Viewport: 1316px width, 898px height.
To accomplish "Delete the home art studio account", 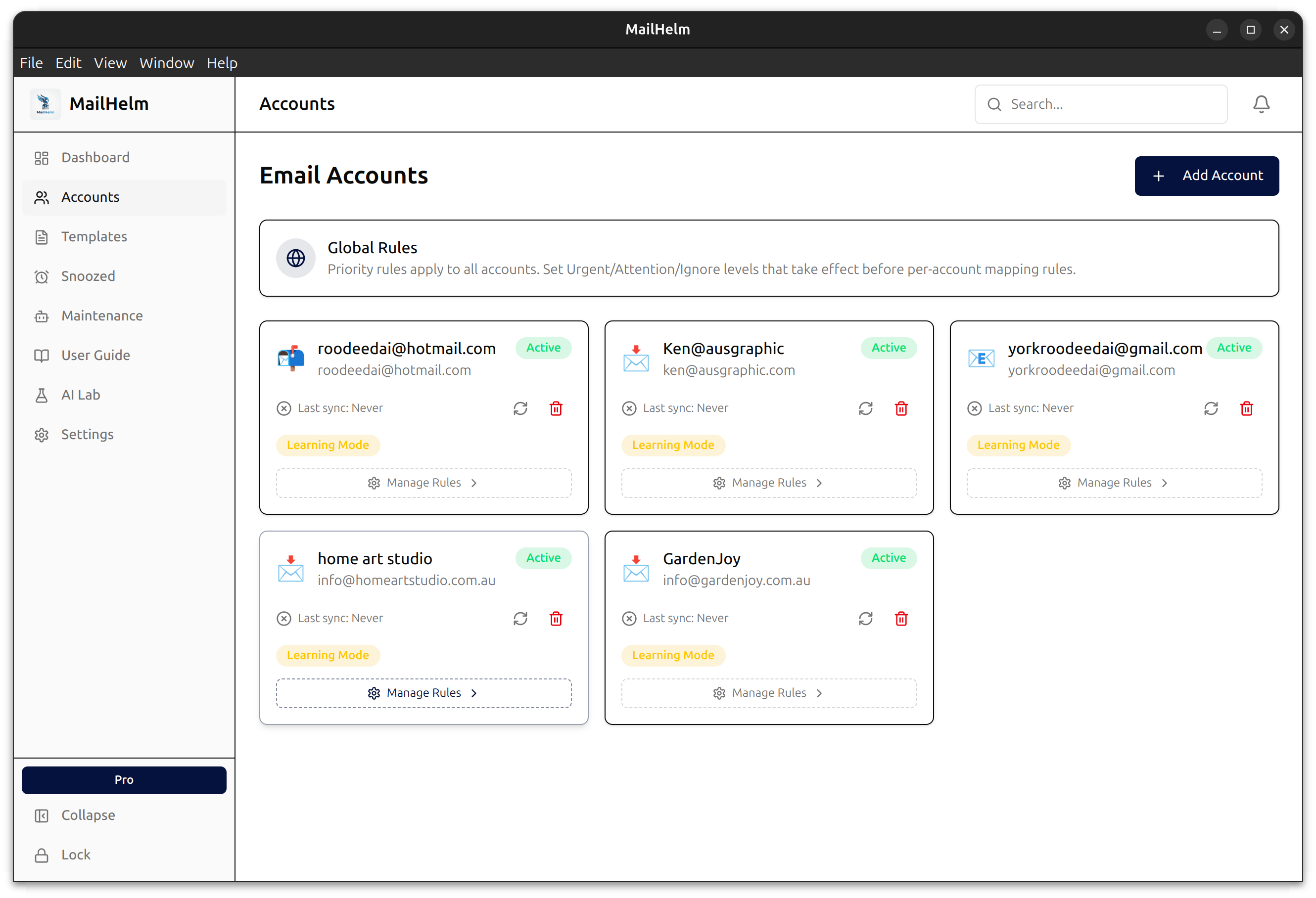I will (x=556, y=619).
